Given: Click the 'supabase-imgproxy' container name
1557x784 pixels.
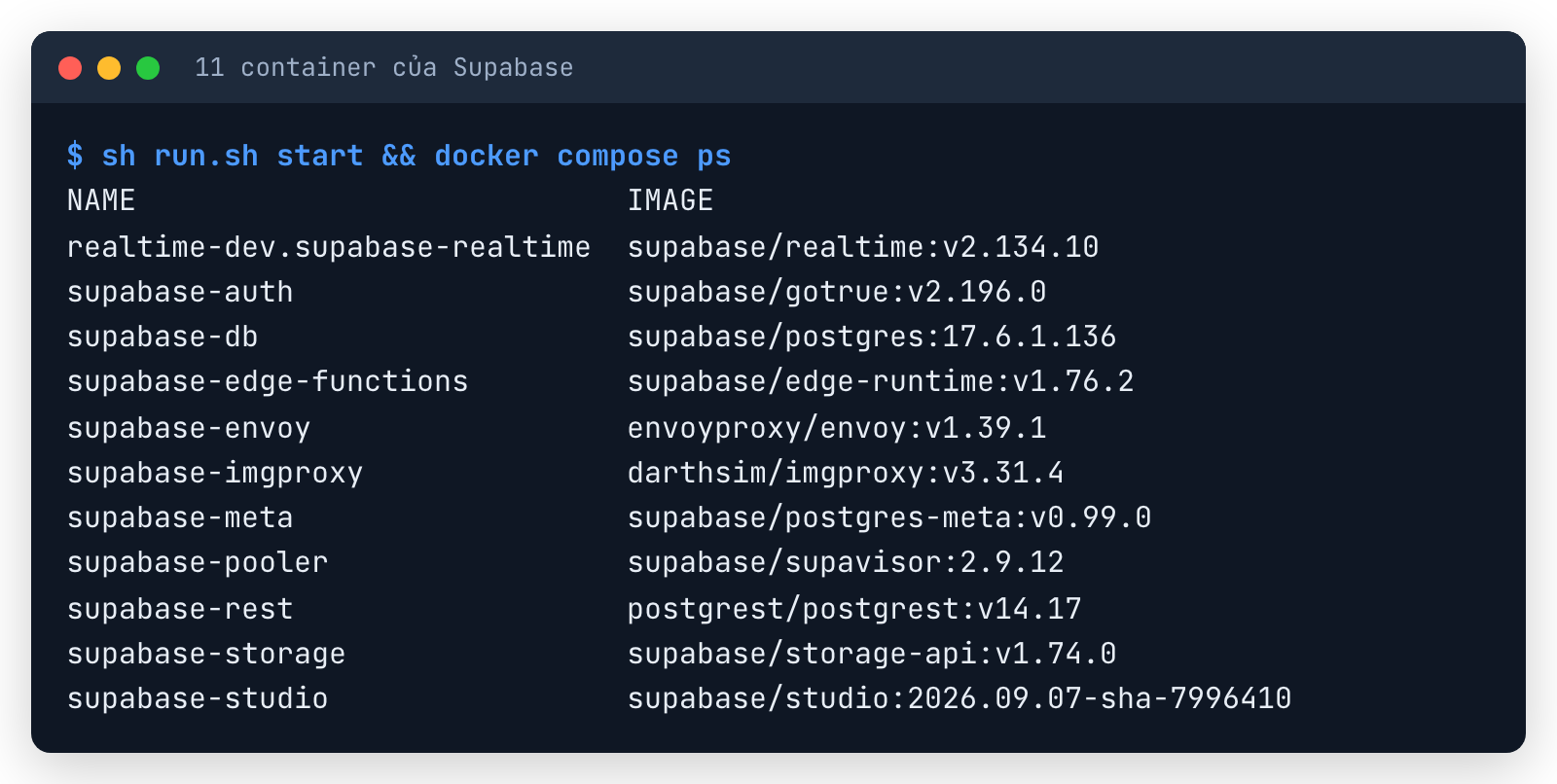Looking at the screenshot, I should pyautogui.click(x=215, y=473).
